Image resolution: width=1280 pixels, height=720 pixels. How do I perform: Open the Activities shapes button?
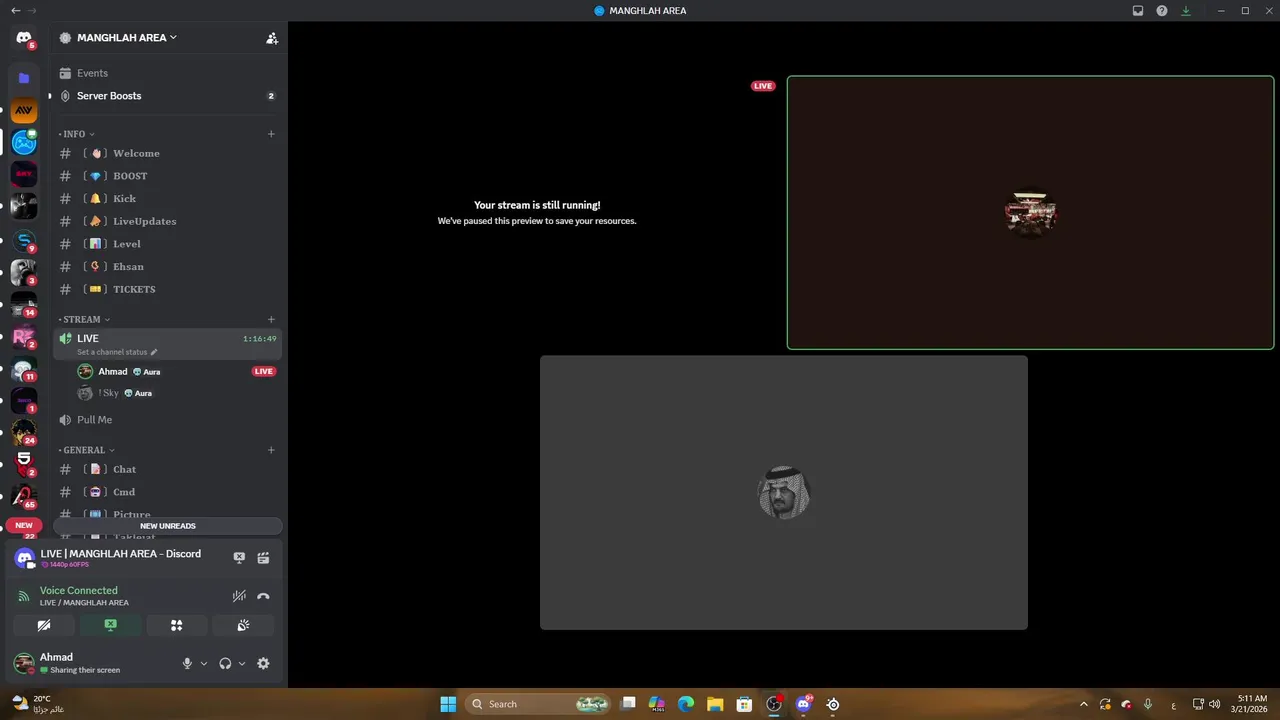pyautogui.click(x=176, y=625)
